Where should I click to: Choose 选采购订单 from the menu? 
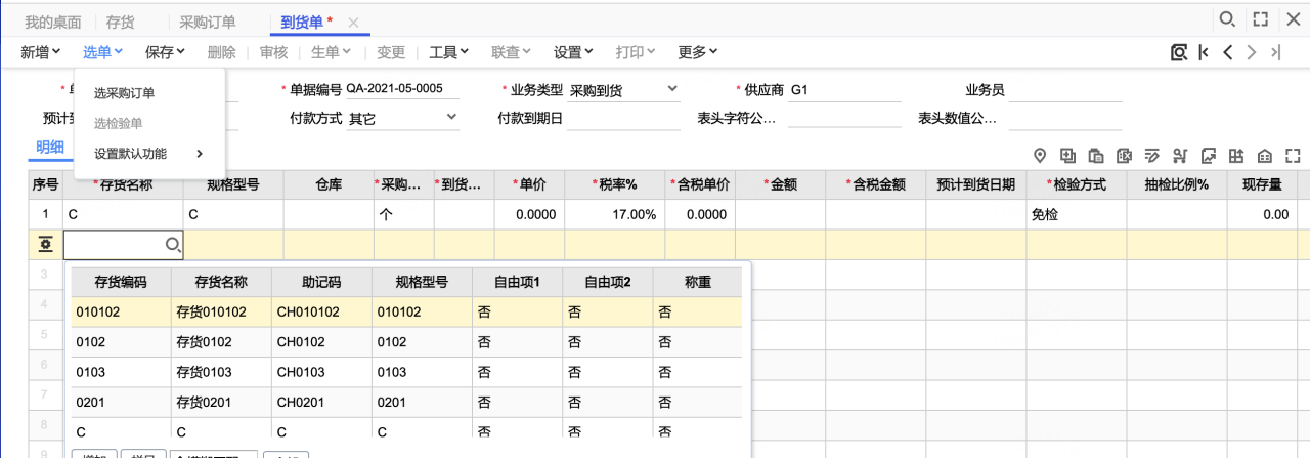click(x=124, y=93)
